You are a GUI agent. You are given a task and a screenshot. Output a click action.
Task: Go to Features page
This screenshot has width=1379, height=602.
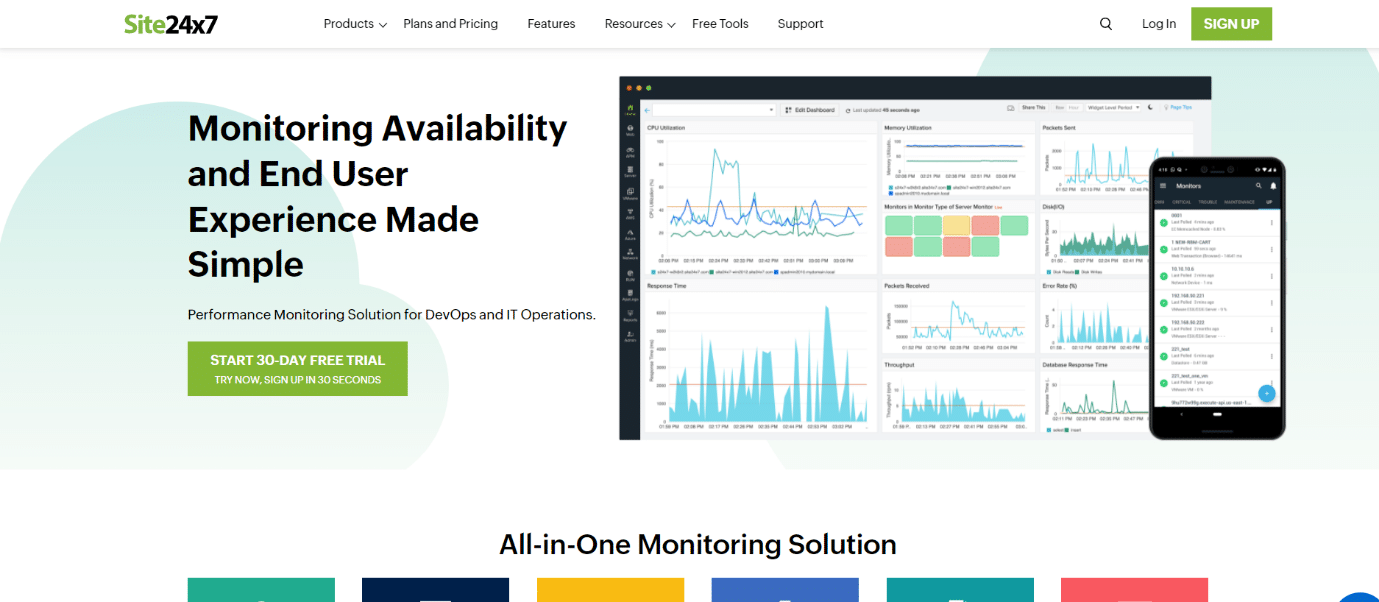coord(552,24)
